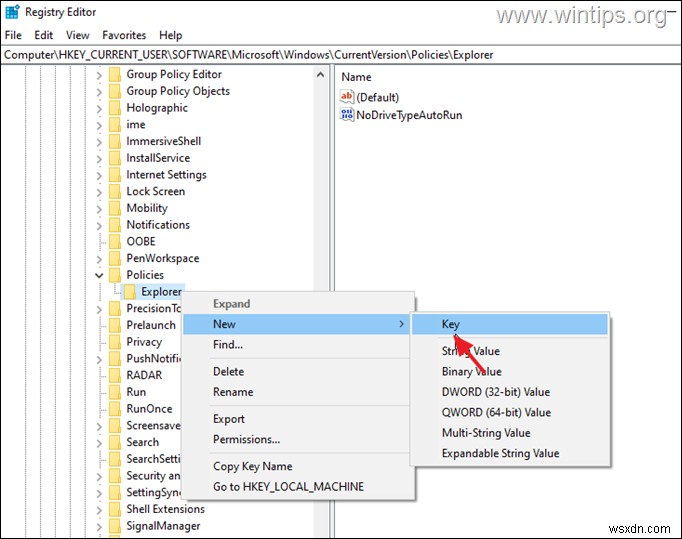682x539 pixels.
Task: Click the Group Policy Objects folder icon
Action: 115,91
